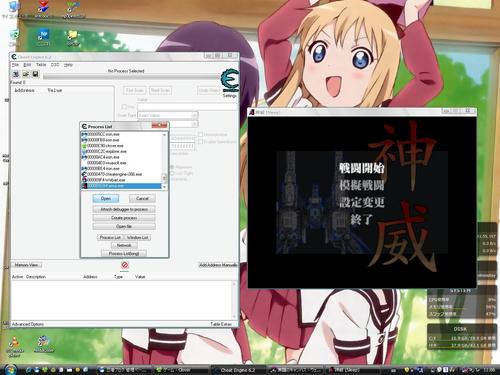Click the Open button in Process List
The image size is (500, 375).
click(x=106, y=198)
